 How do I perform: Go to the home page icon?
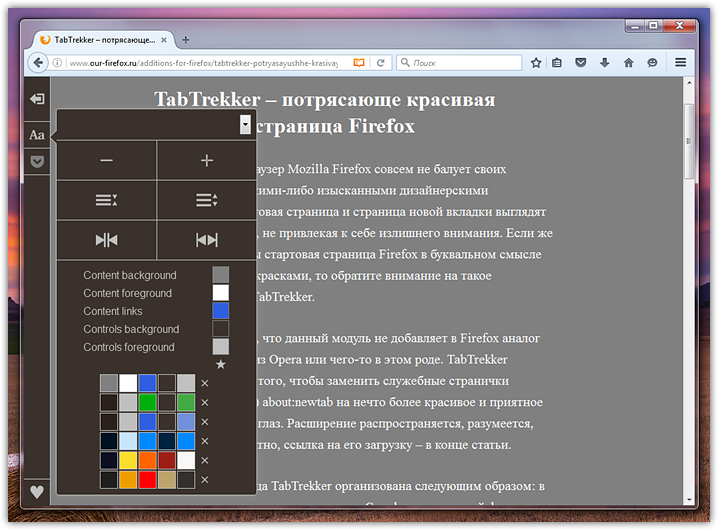629,63
